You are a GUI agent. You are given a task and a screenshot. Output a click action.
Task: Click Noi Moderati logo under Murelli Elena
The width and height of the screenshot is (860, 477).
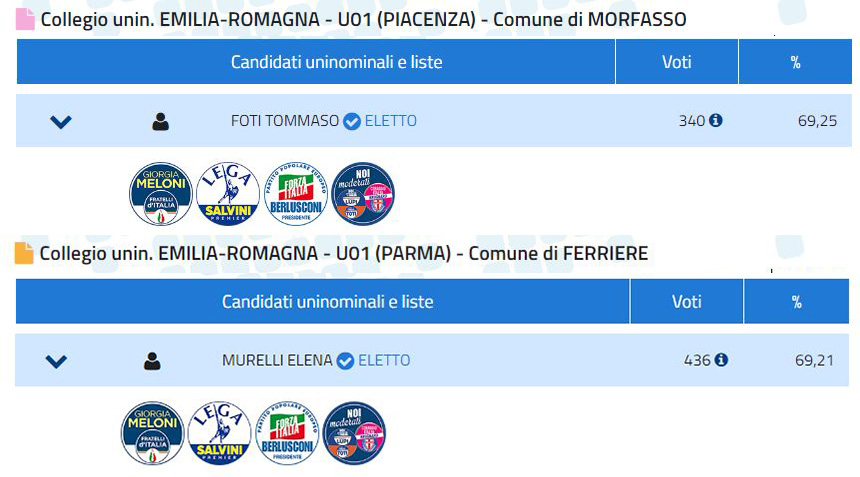[354, 433]
